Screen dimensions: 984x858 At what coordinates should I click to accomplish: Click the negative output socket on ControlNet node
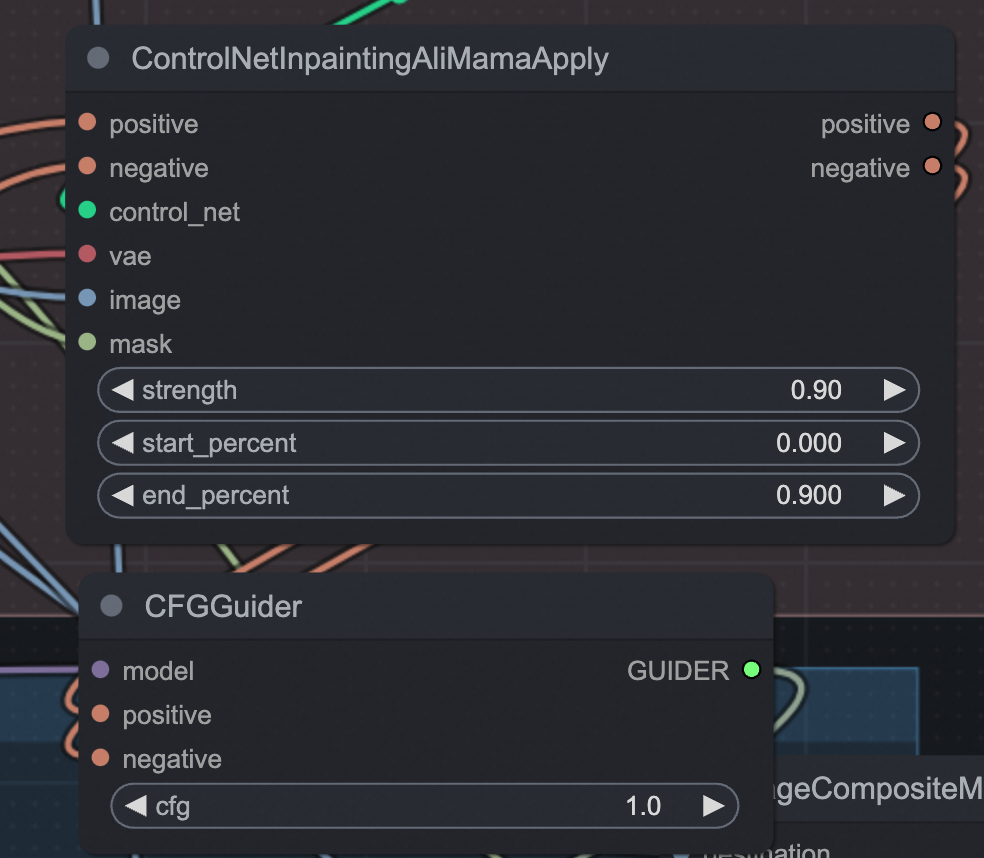tap(932, 167)
